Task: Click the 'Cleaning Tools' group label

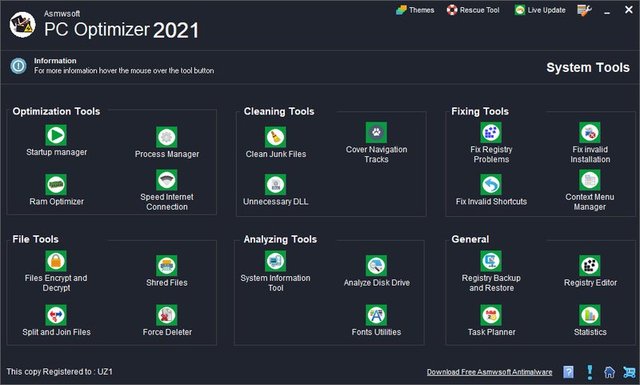Action: 279,111
